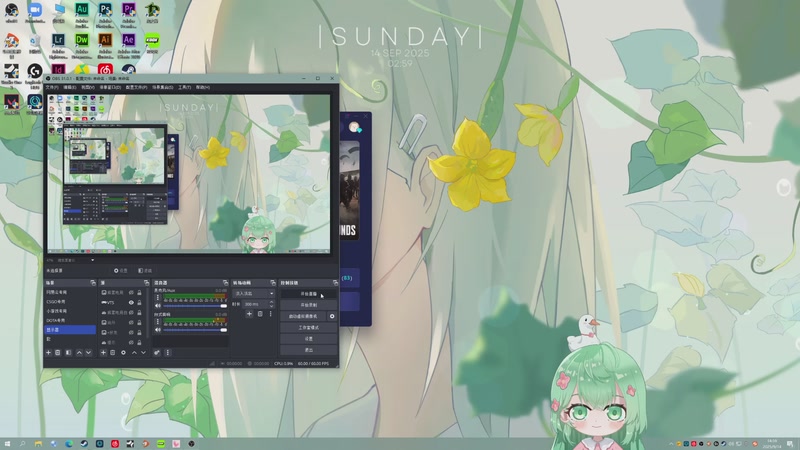Open Adobe Photoshop desktop shortcut
This screenshot has height=450, width=800.
pos(105,14)
